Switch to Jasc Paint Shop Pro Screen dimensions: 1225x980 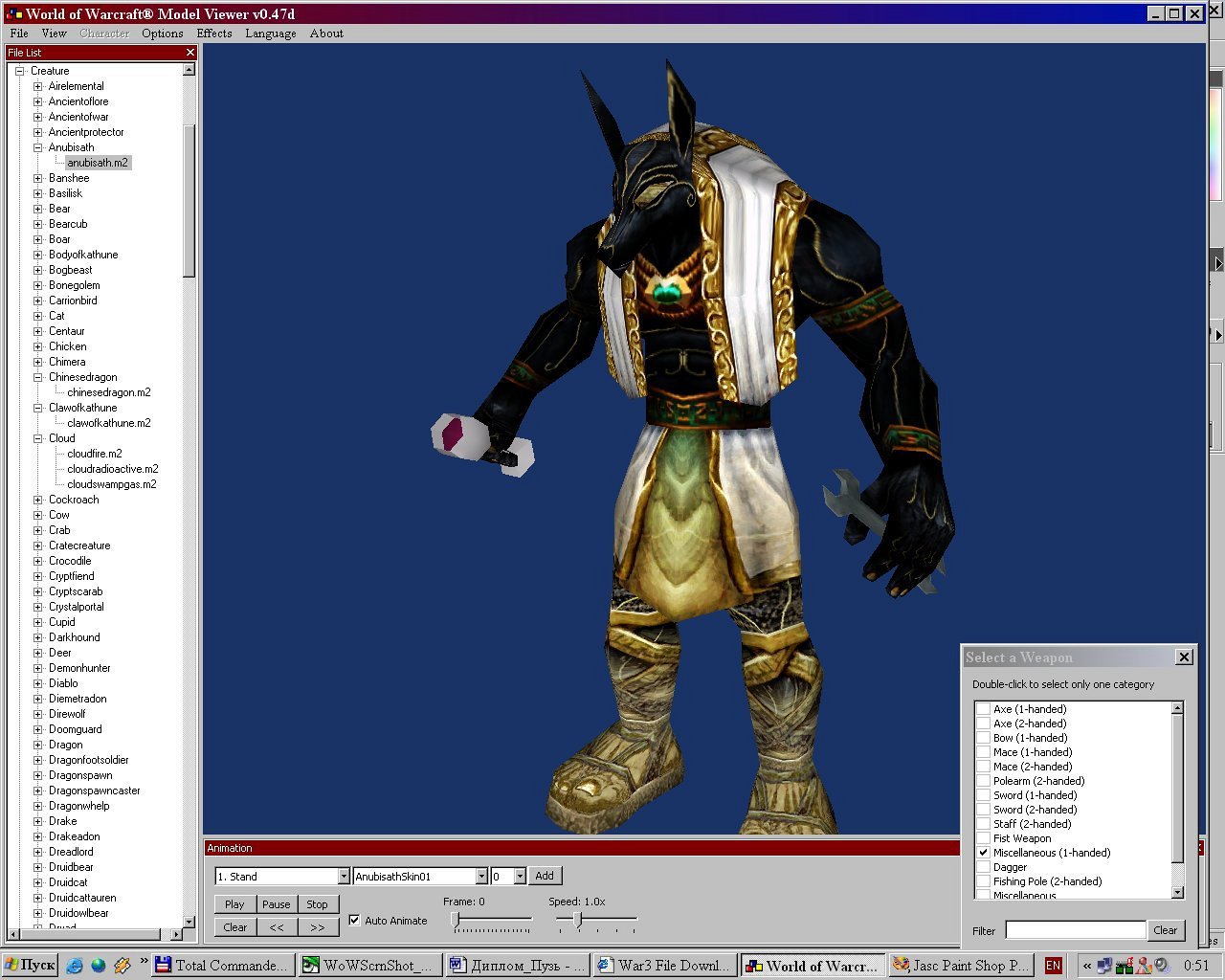(959, 966)
